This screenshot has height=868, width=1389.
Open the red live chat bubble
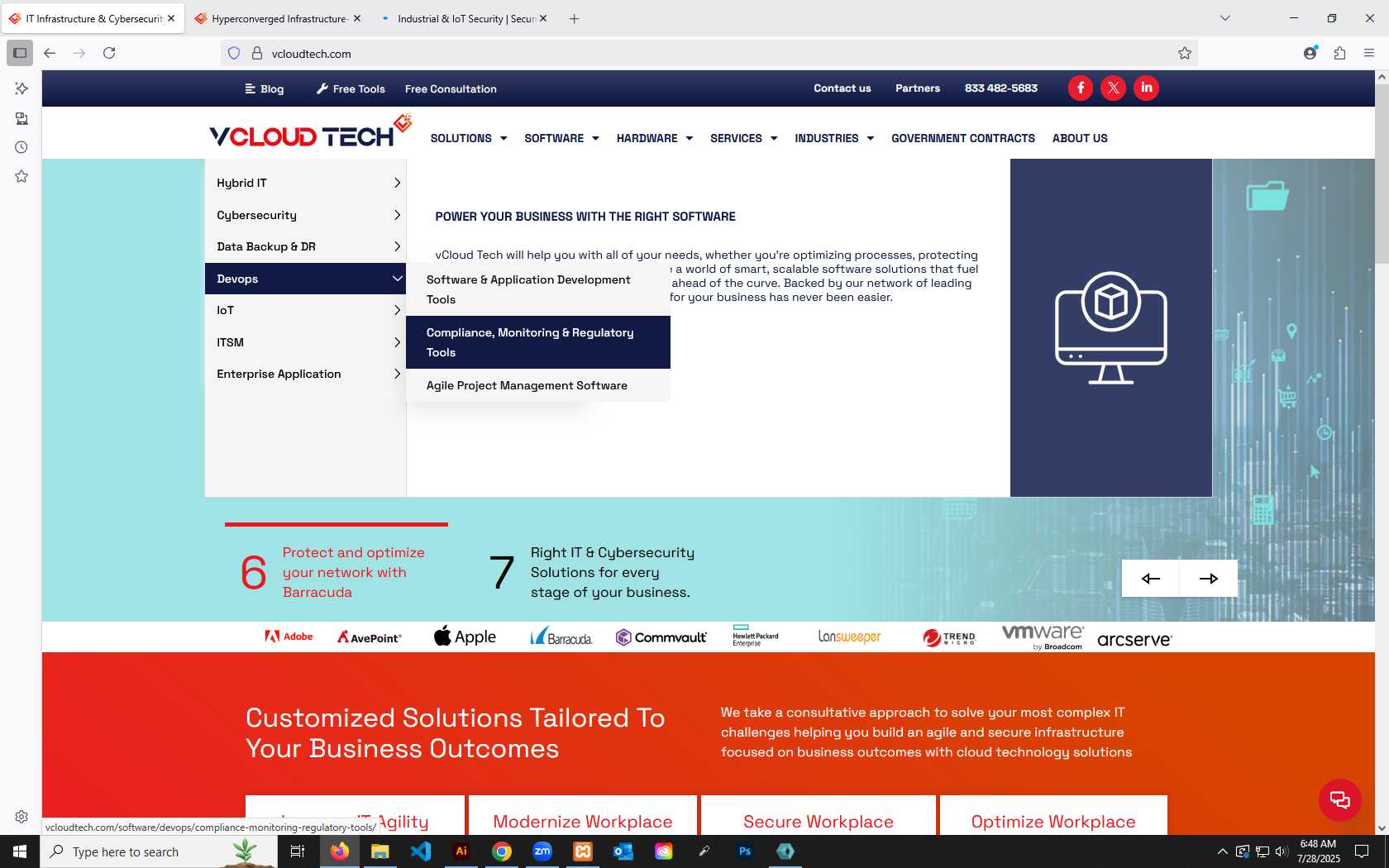point(1339,799)
